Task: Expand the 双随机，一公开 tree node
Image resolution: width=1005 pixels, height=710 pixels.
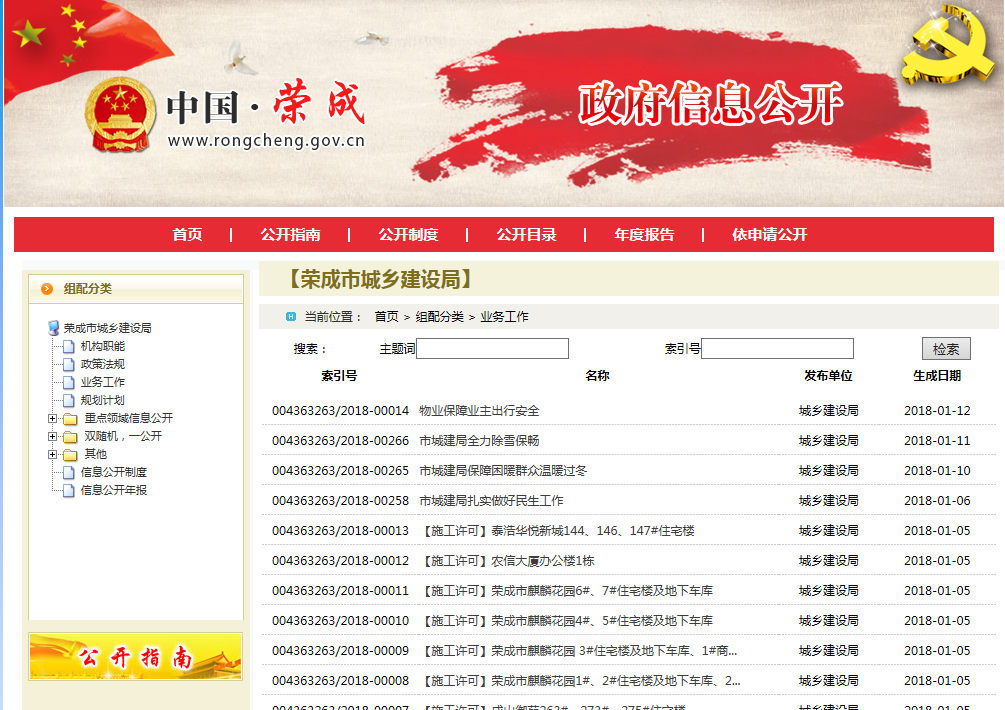Action: pyautogui.click(x=52, y=437)
